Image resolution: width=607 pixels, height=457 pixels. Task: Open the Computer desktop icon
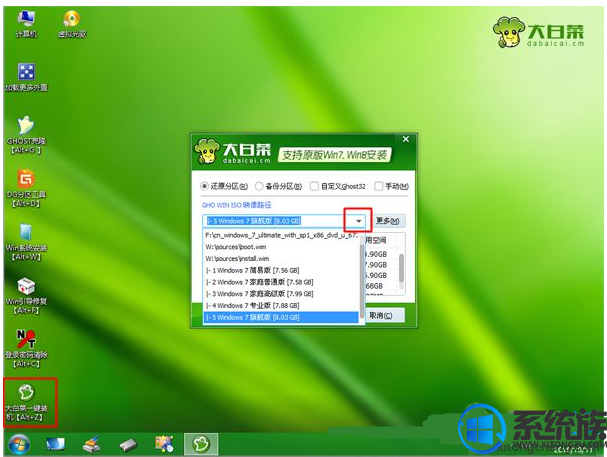tap(26, 24)
